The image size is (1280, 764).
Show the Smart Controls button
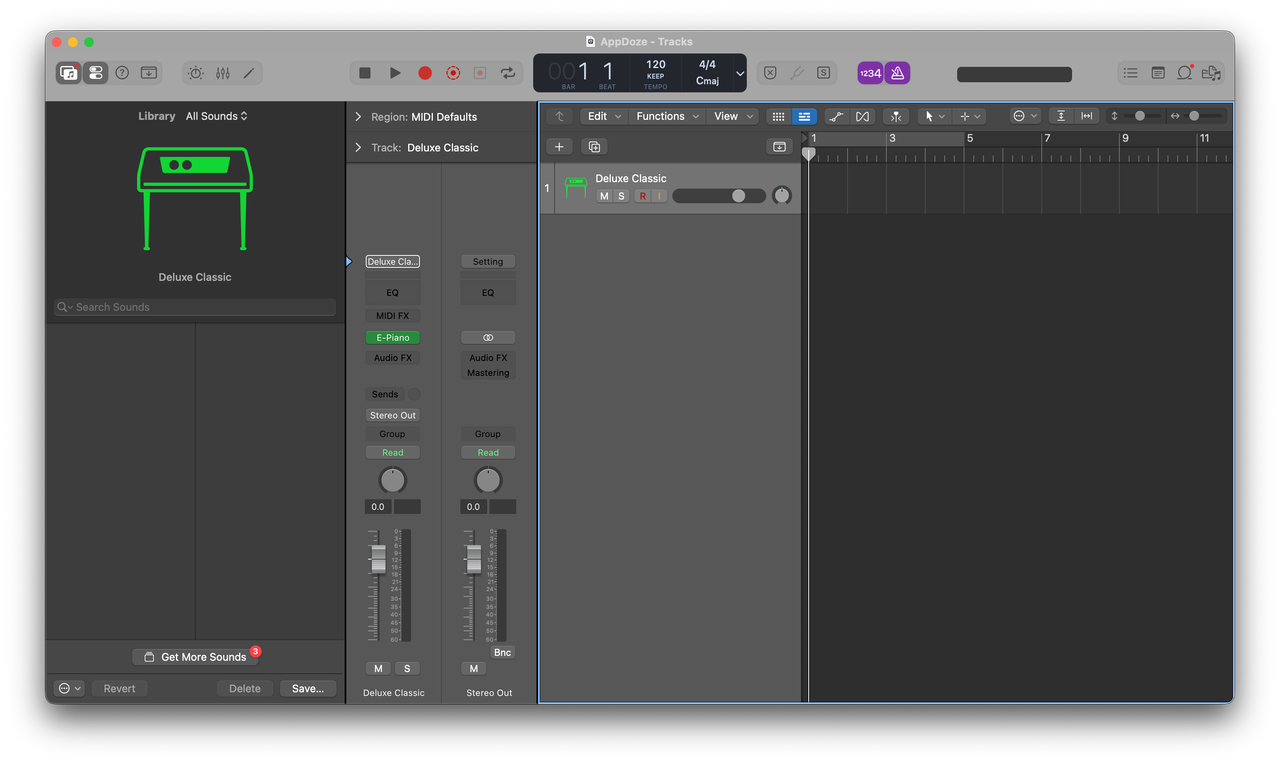tap(196, 73)
